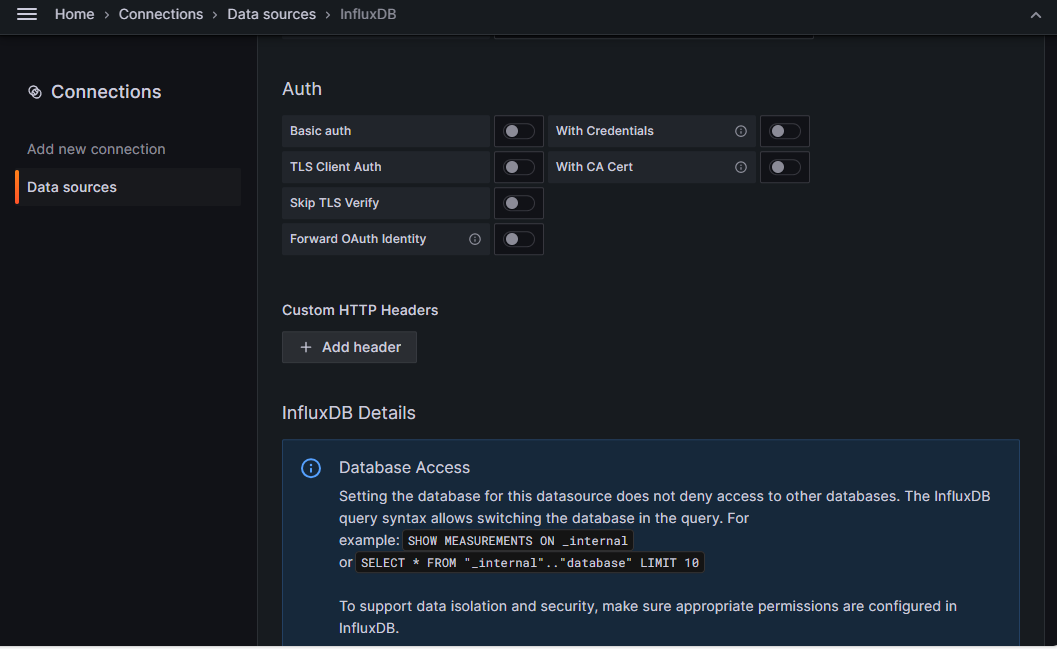
Task: Open Connections breadcrumb link
Action: pos(160,14)
